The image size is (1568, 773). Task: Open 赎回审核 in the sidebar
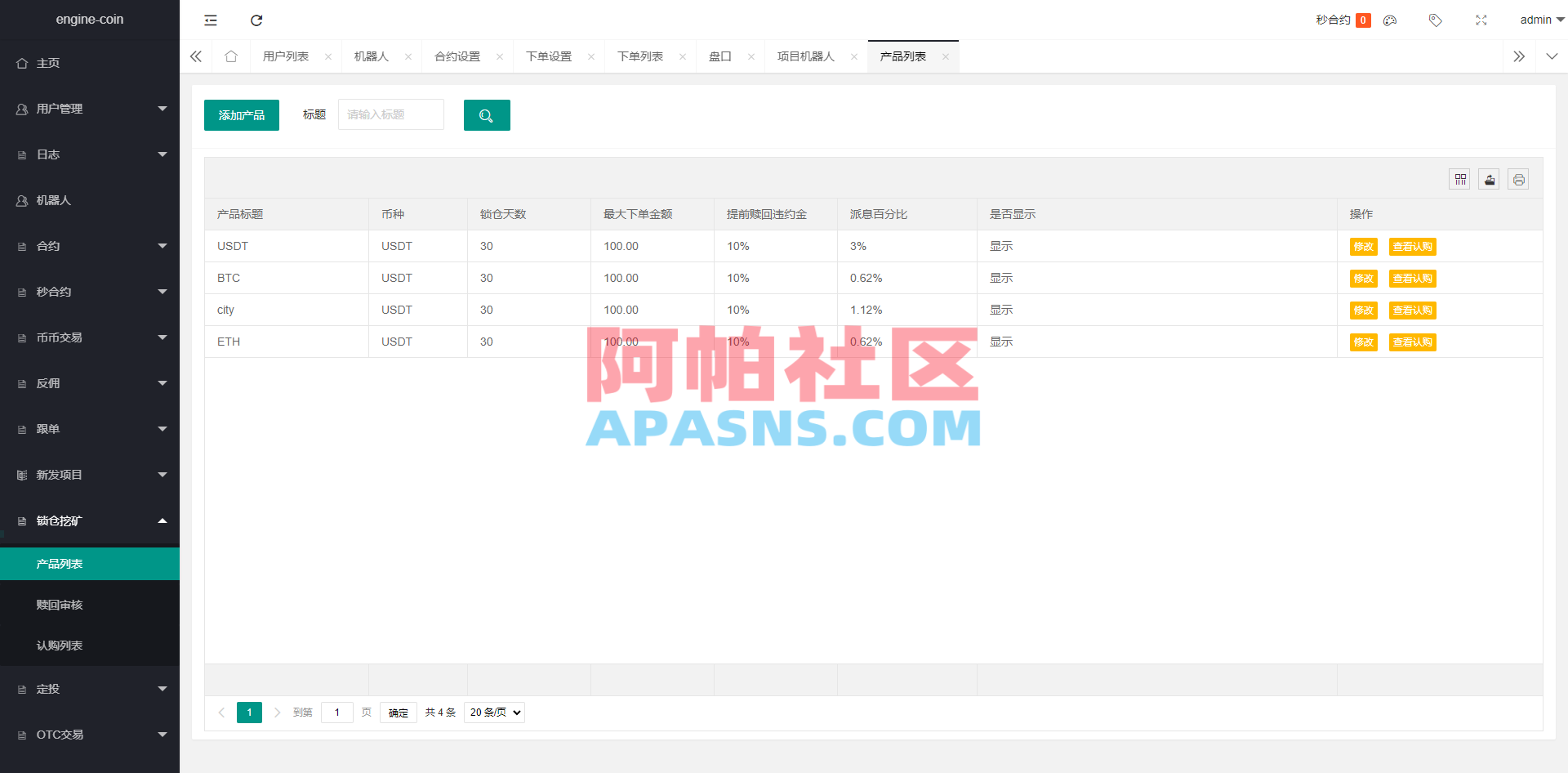point(90,605)
